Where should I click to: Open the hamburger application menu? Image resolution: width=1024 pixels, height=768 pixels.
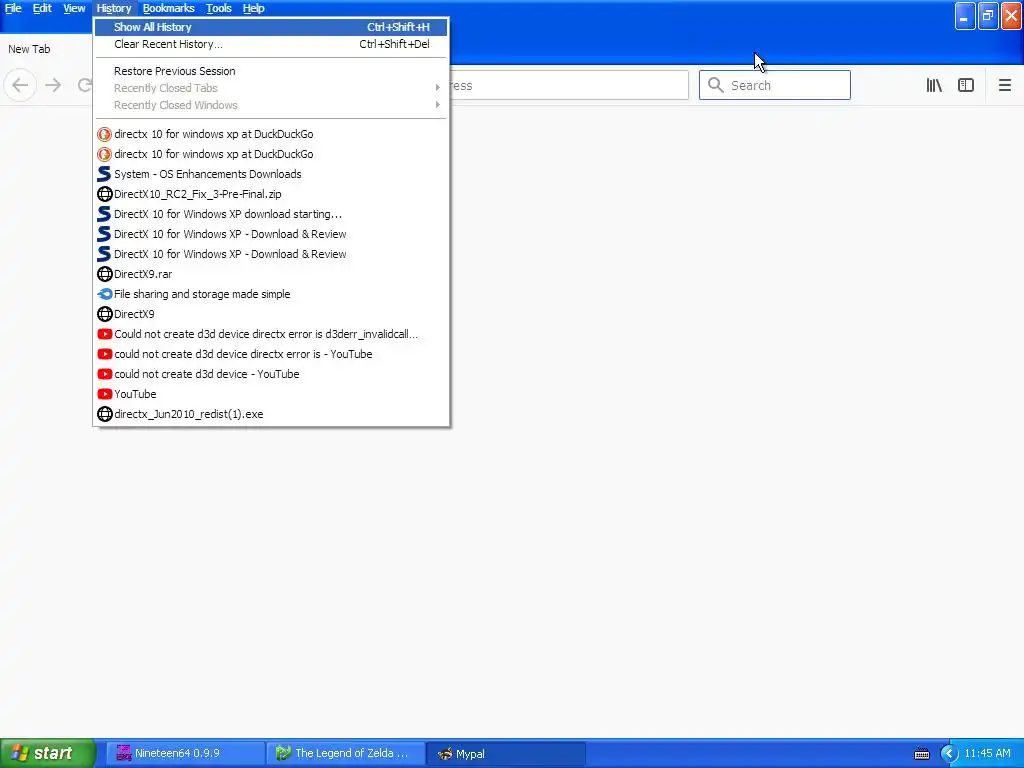pyautogui.click(x=1005, y=86)
